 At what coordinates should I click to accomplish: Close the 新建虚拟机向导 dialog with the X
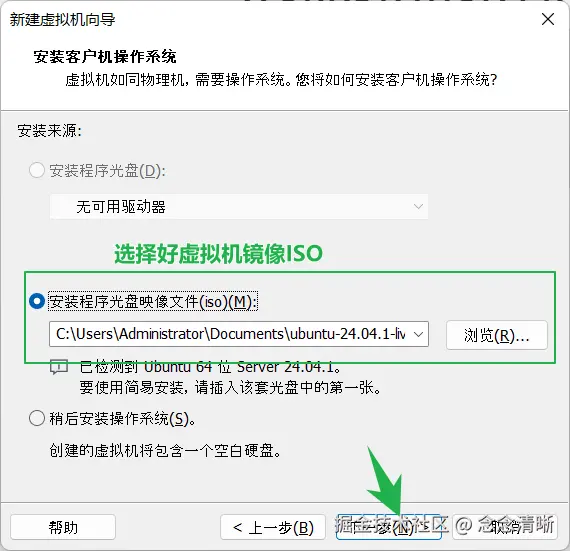click(547, 19)
